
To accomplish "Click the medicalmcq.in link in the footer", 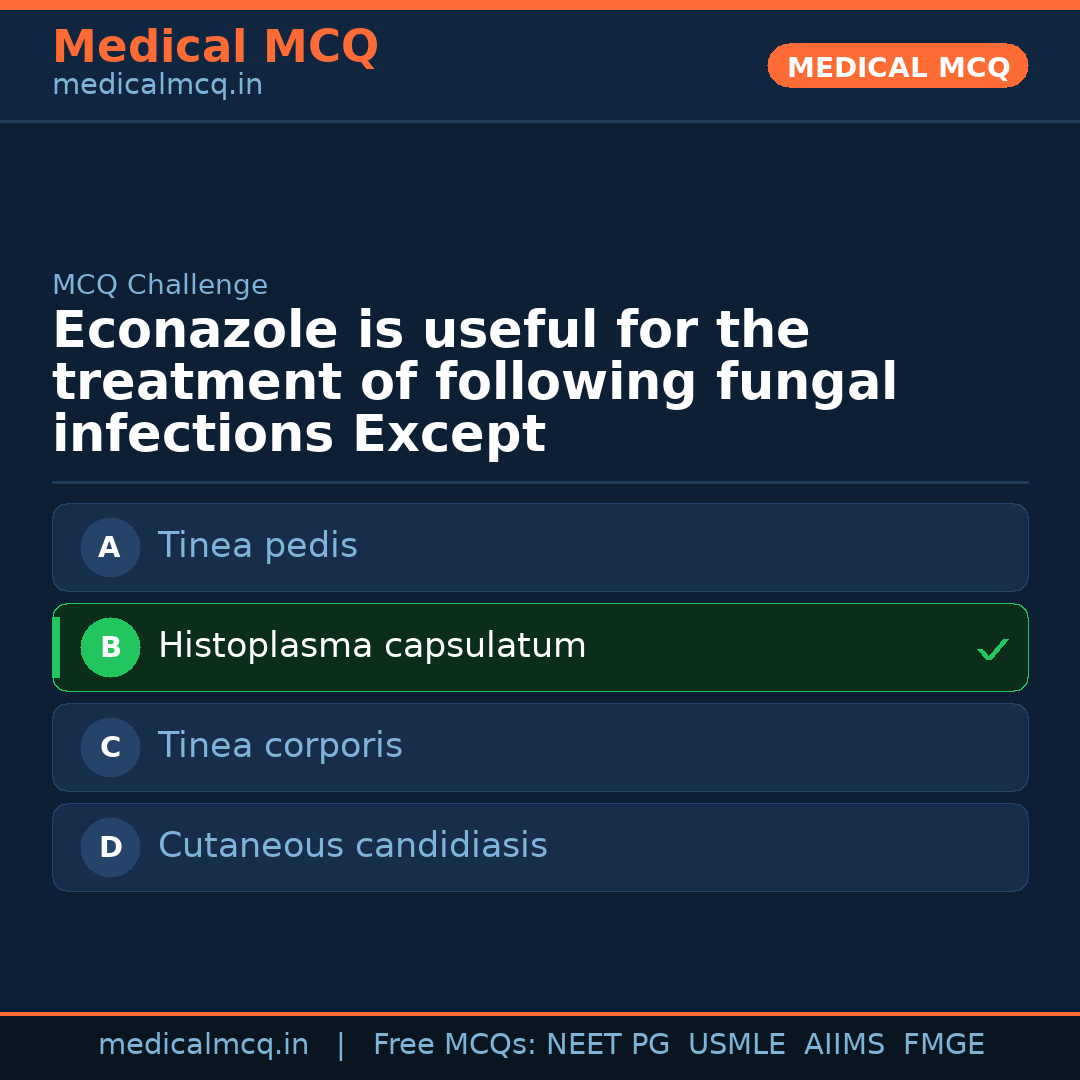I will [203, 1044].
